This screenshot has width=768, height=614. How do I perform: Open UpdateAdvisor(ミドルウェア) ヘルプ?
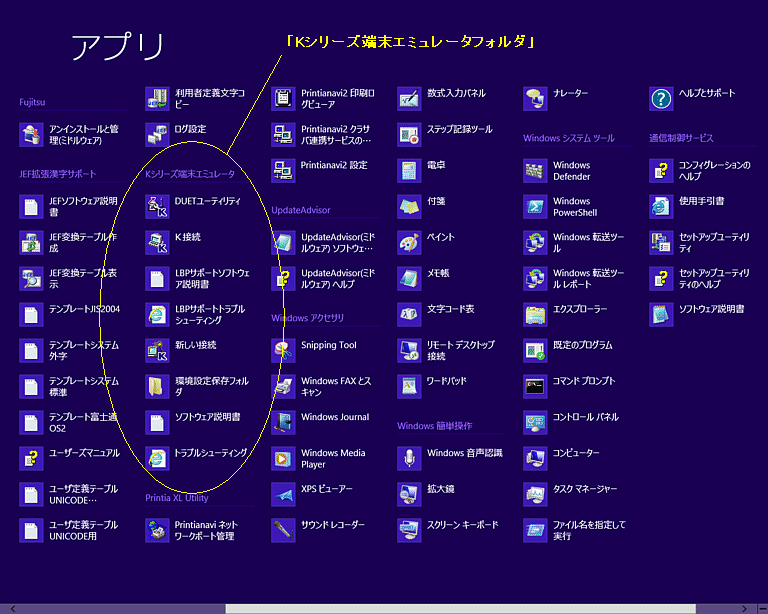pos(283,278)
